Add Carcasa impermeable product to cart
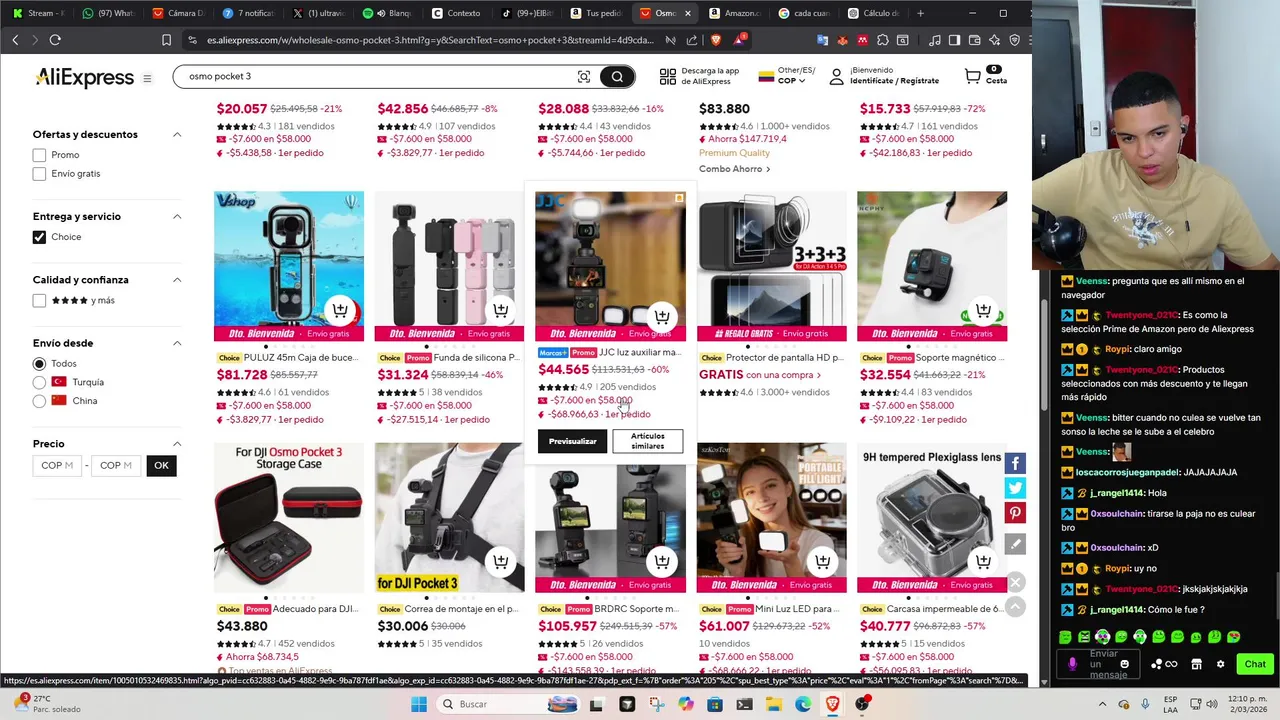The height and width of the screenshot is (720, 1280). coord(984,562)
